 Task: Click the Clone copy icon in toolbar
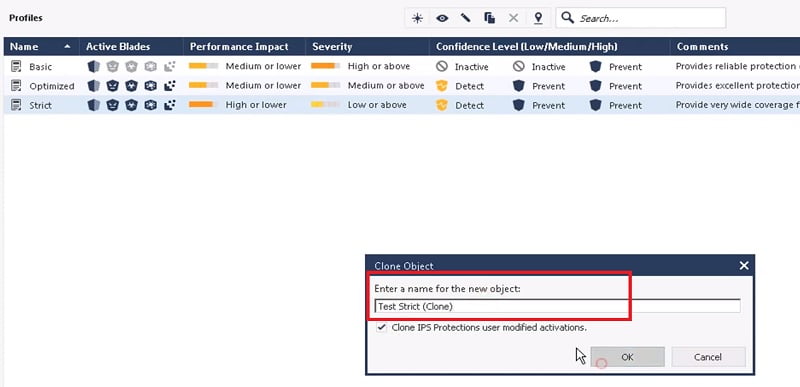(489, 18)
